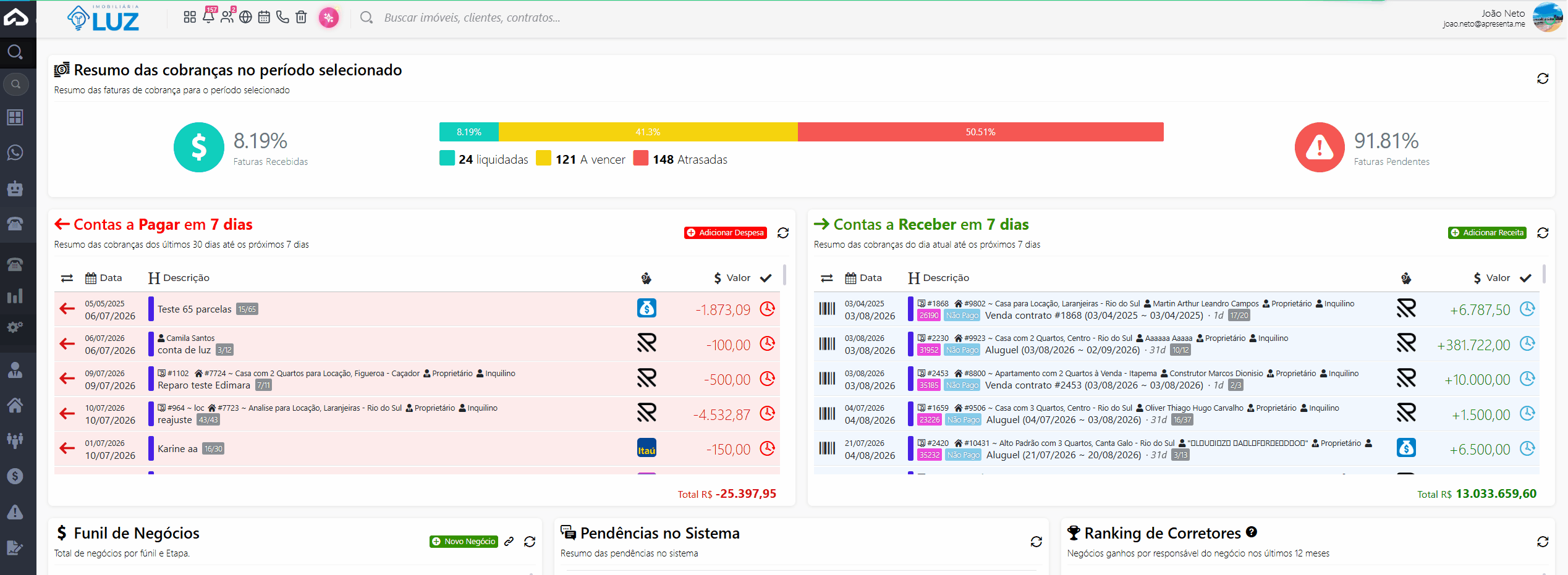
Task: Open Reparo teste Edimara description
Action: [204, 385]
